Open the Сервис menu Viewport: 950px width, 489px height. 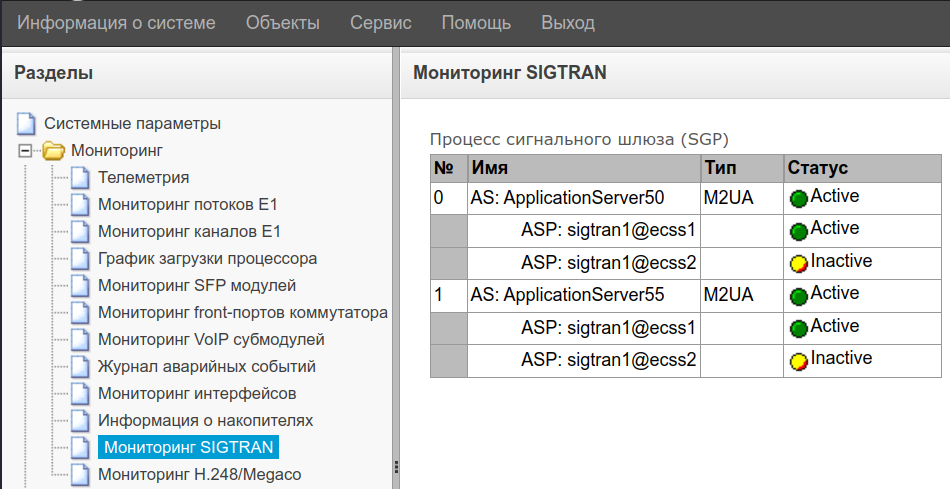pyautogui.click(x=380, y=22)
